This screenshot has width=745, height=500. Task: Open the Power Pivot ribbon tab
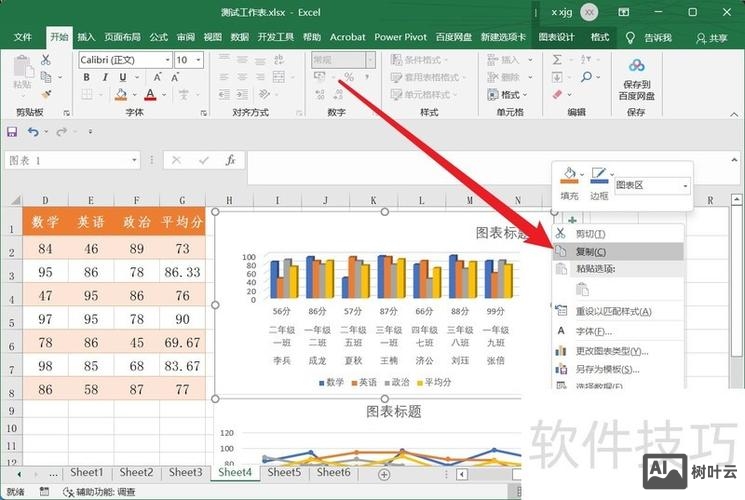pyautogui.click(x=401, y=37)
